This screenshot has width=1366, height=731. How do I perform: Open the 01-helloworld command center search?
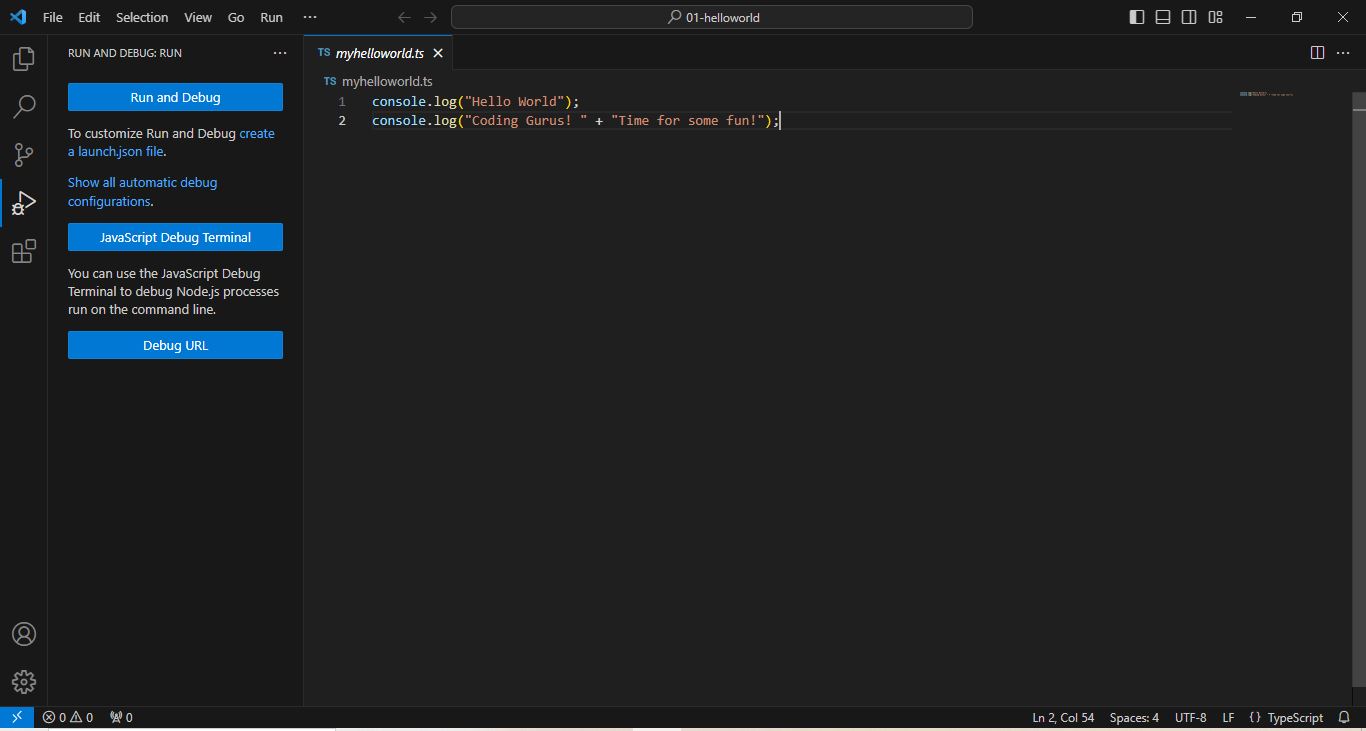(711, 17)
